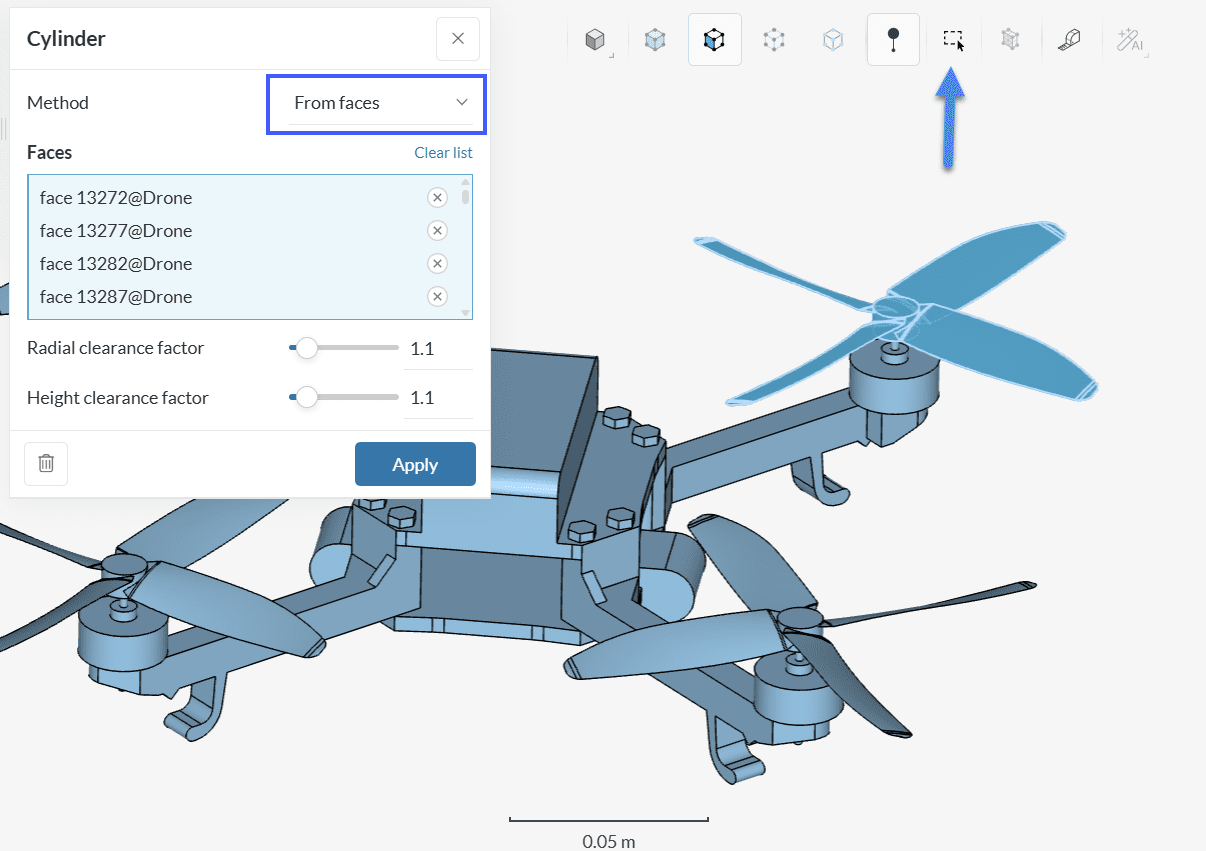Activate the box selection tool
1206x851 pixels.
(953, 40)
